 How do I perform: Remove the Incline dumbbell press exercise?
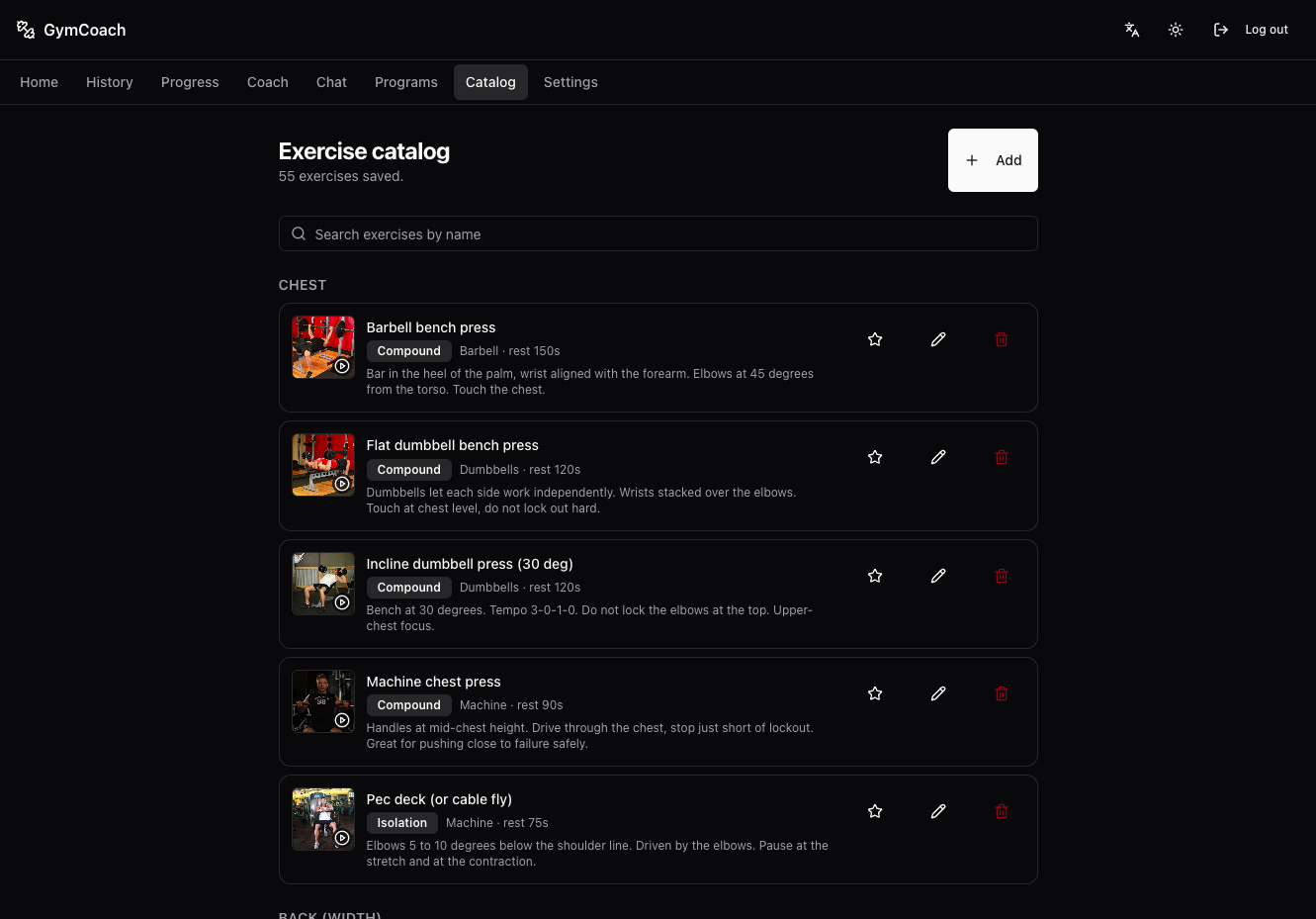(1002, 576)
